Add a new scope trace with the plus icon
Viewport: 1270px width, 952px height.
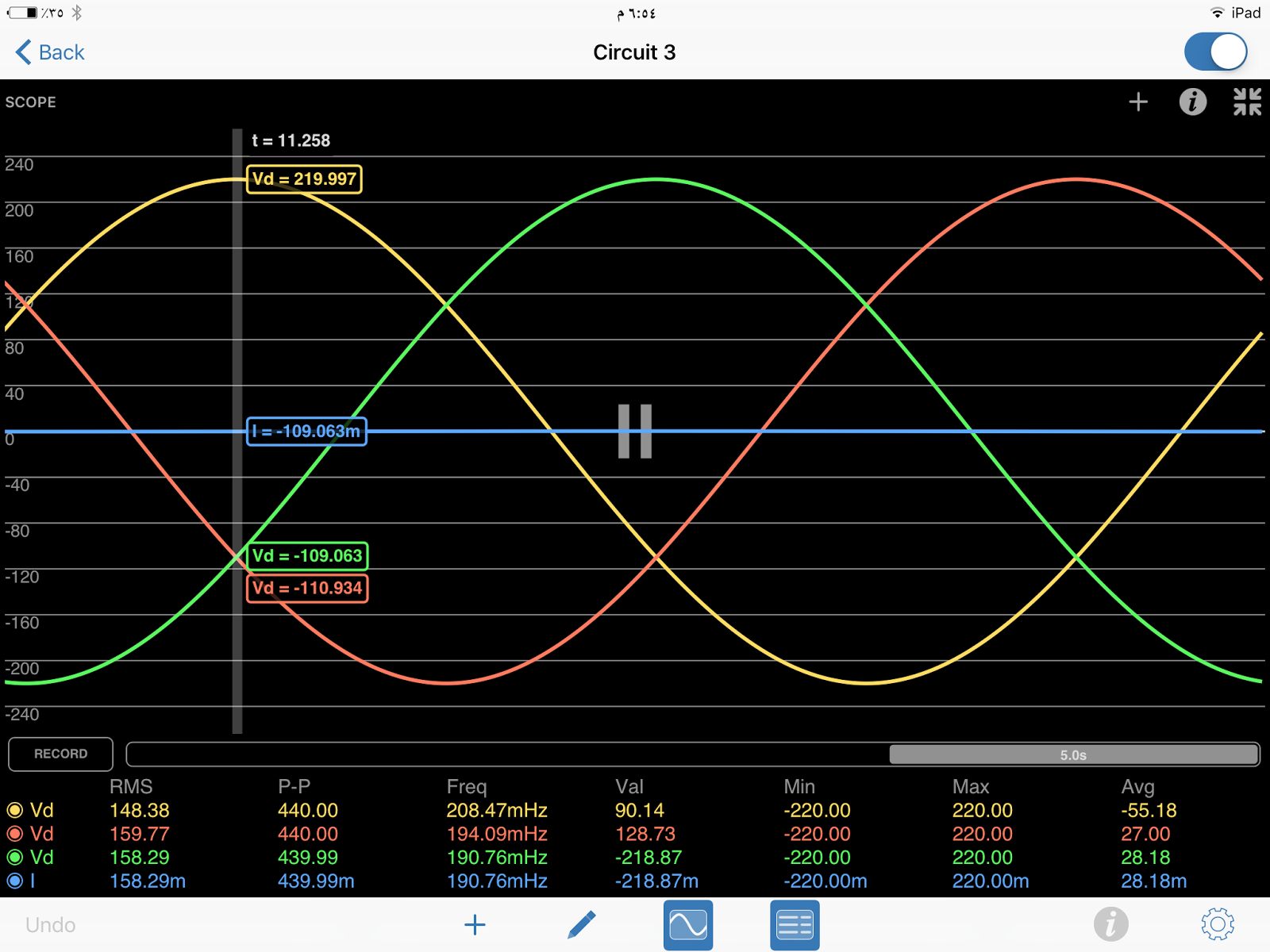[x=1138, y=102]
